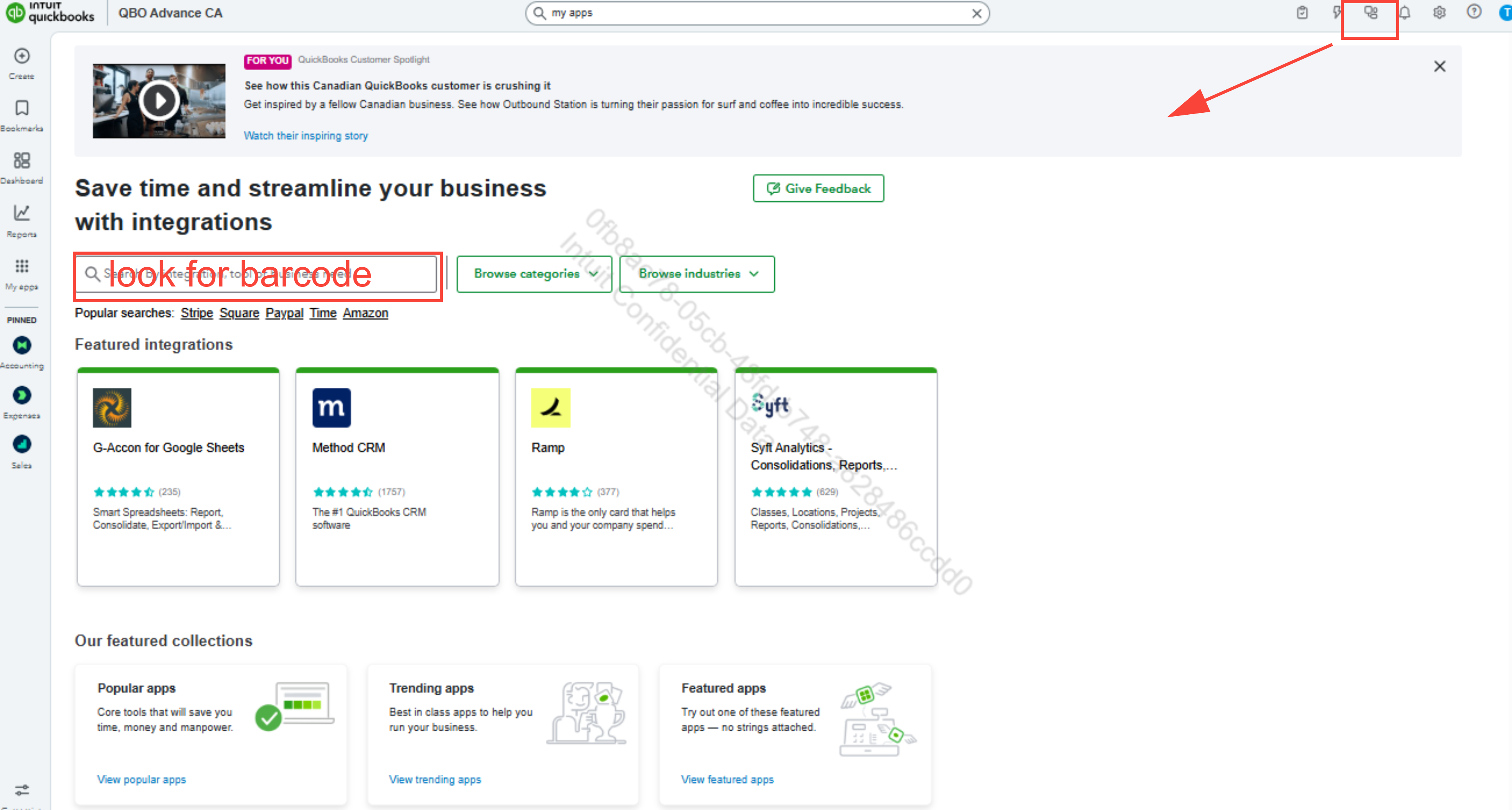Click View featured apps link
The height and width of the screenshot is (810, 1512).
tap(727, 779)
